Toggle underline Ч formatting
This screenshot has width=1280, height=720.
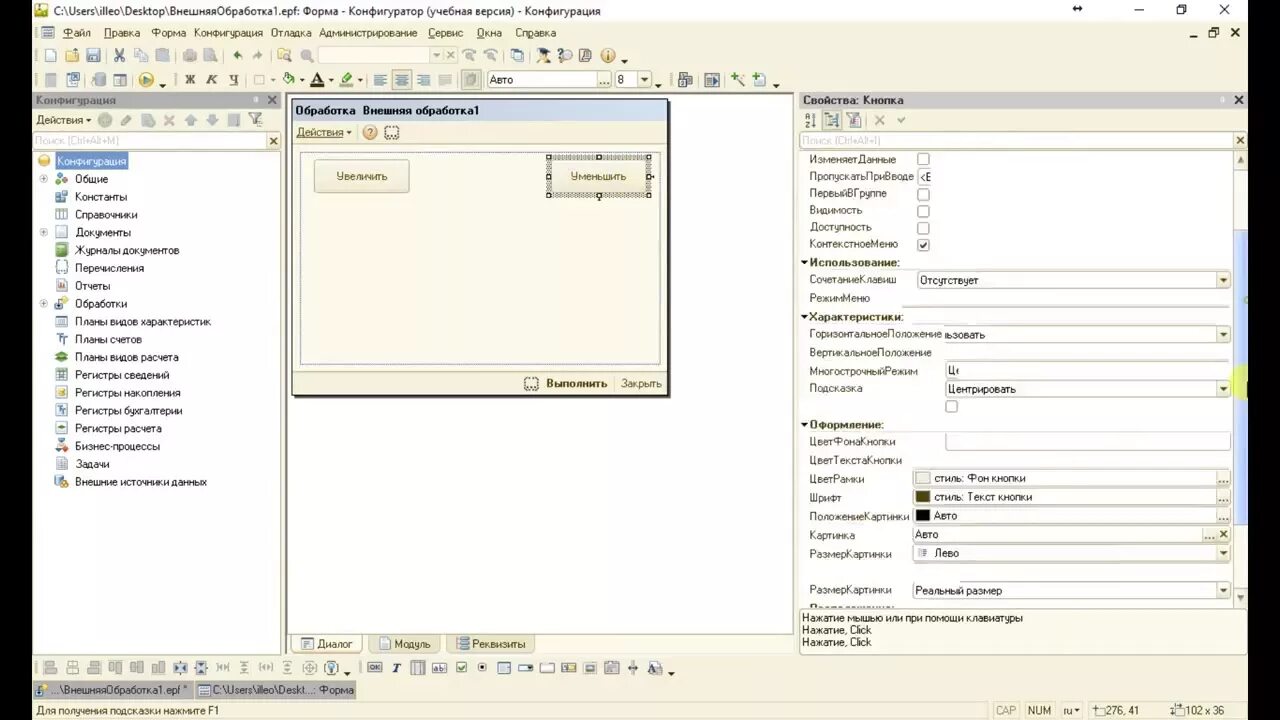point(233,80)
